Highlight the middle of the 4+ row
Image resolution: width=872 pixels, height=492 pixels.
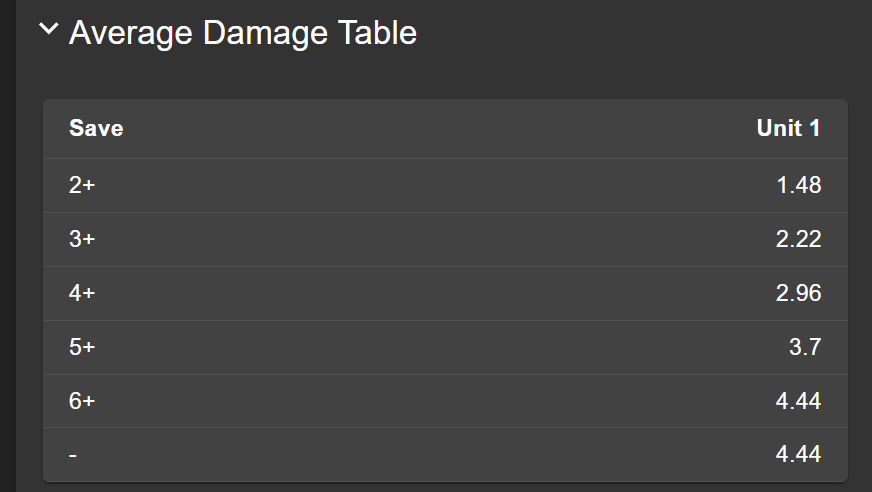[445, 293]
